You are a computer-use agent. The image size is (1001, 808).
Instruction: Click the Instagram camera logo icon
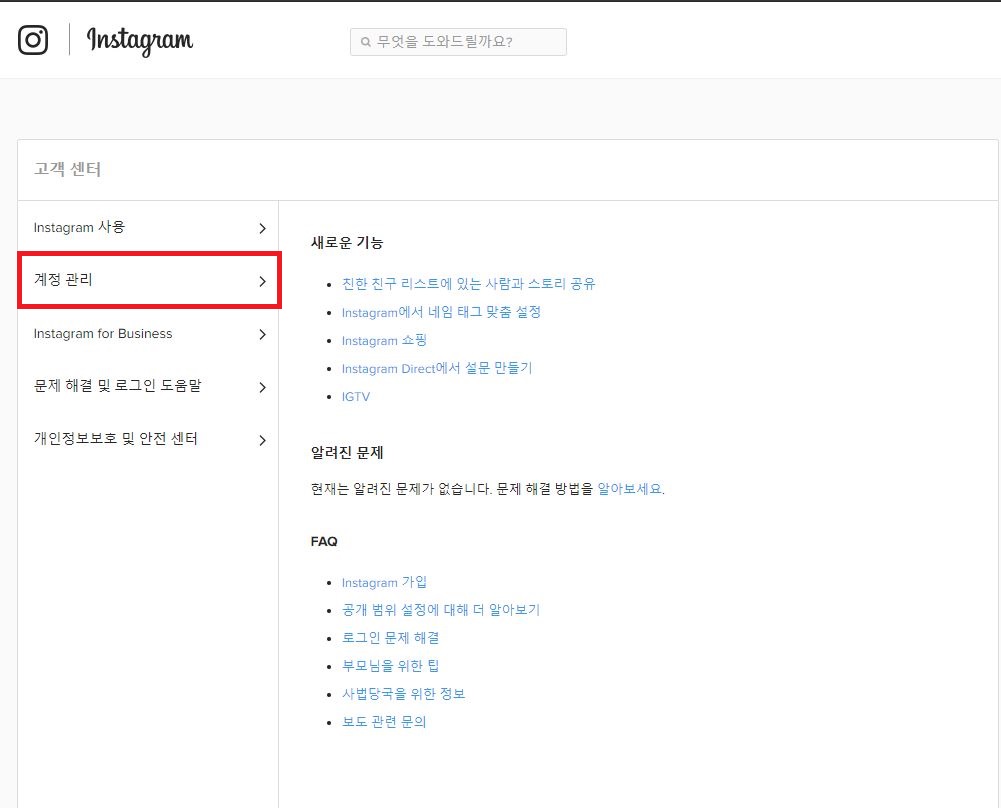[33, 40]
